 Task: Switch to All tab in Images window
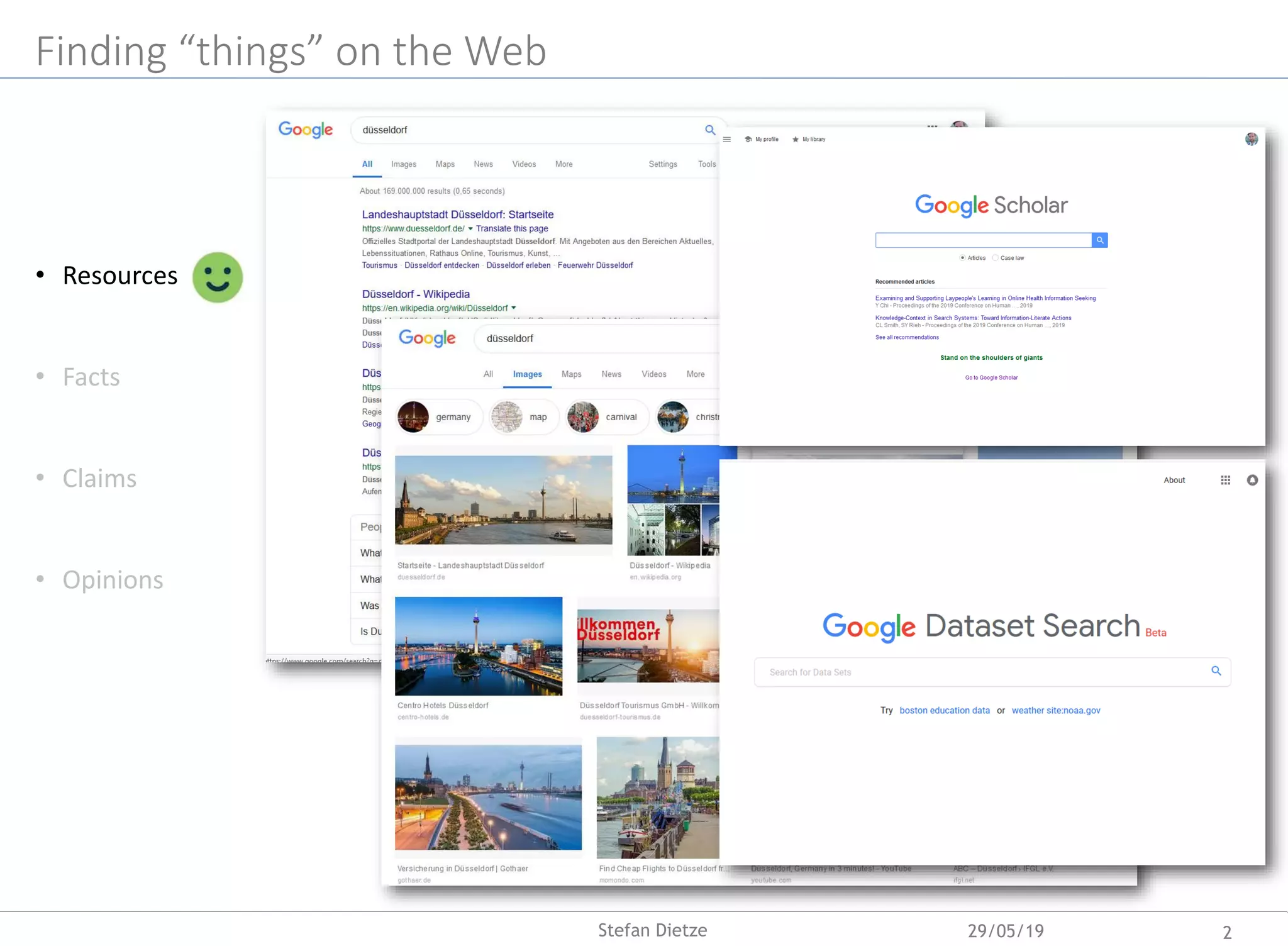489,374
